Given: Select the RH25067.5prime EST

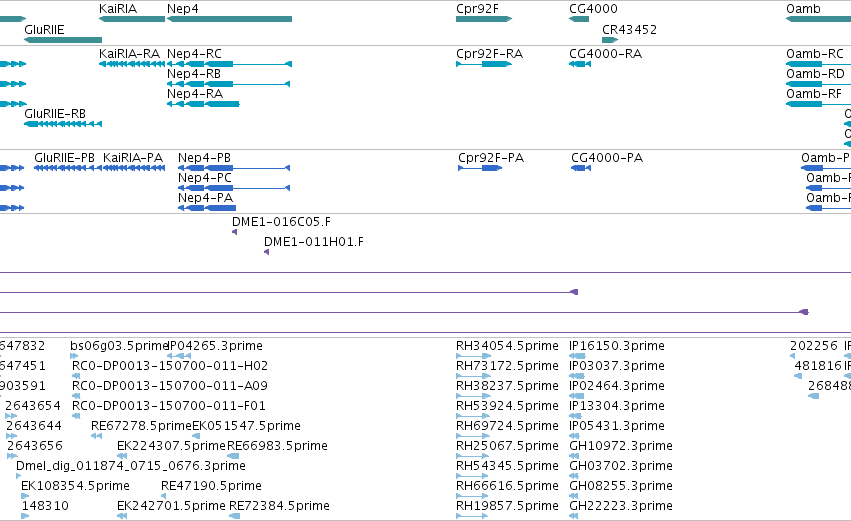Looking at the screenshot, I should click(473, 456).
